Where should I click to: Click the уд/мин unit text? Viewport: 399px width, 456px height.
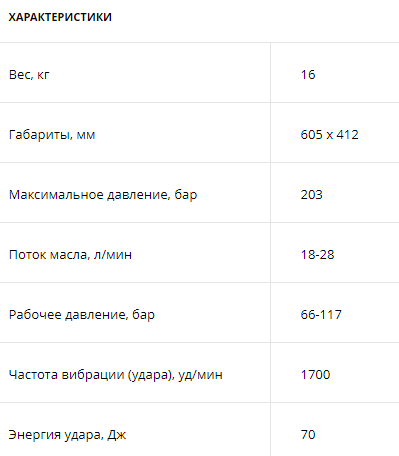click(200, 375)
